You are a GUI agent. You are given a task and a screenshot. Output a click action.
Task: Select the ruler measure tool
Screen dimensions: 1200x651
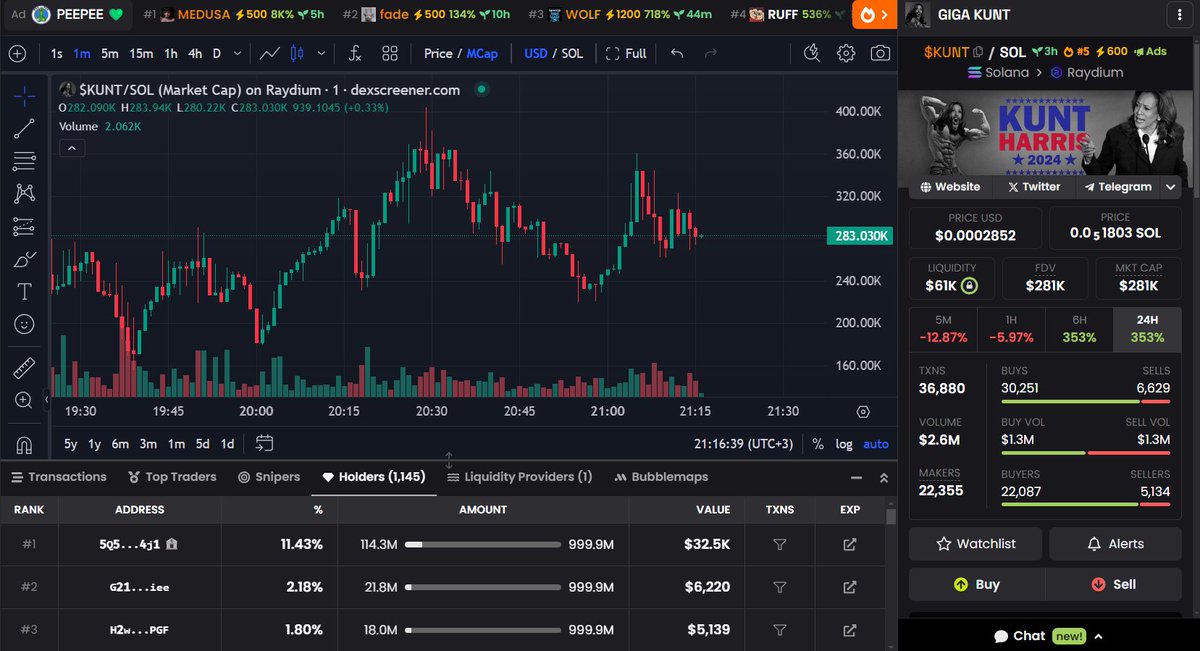(x=25, y=367)
